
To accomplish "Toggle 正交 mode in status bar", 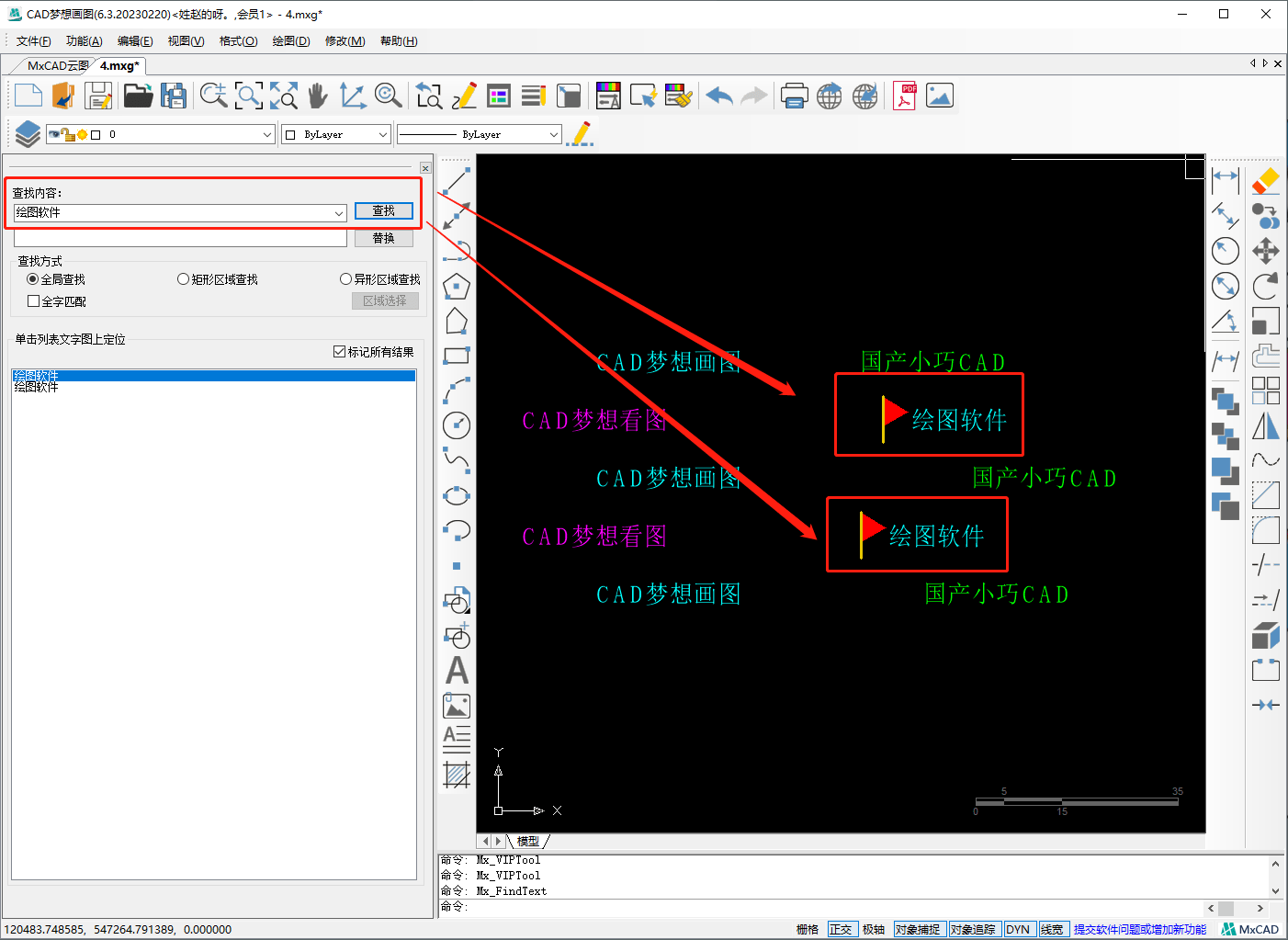I will pos(842,930).
